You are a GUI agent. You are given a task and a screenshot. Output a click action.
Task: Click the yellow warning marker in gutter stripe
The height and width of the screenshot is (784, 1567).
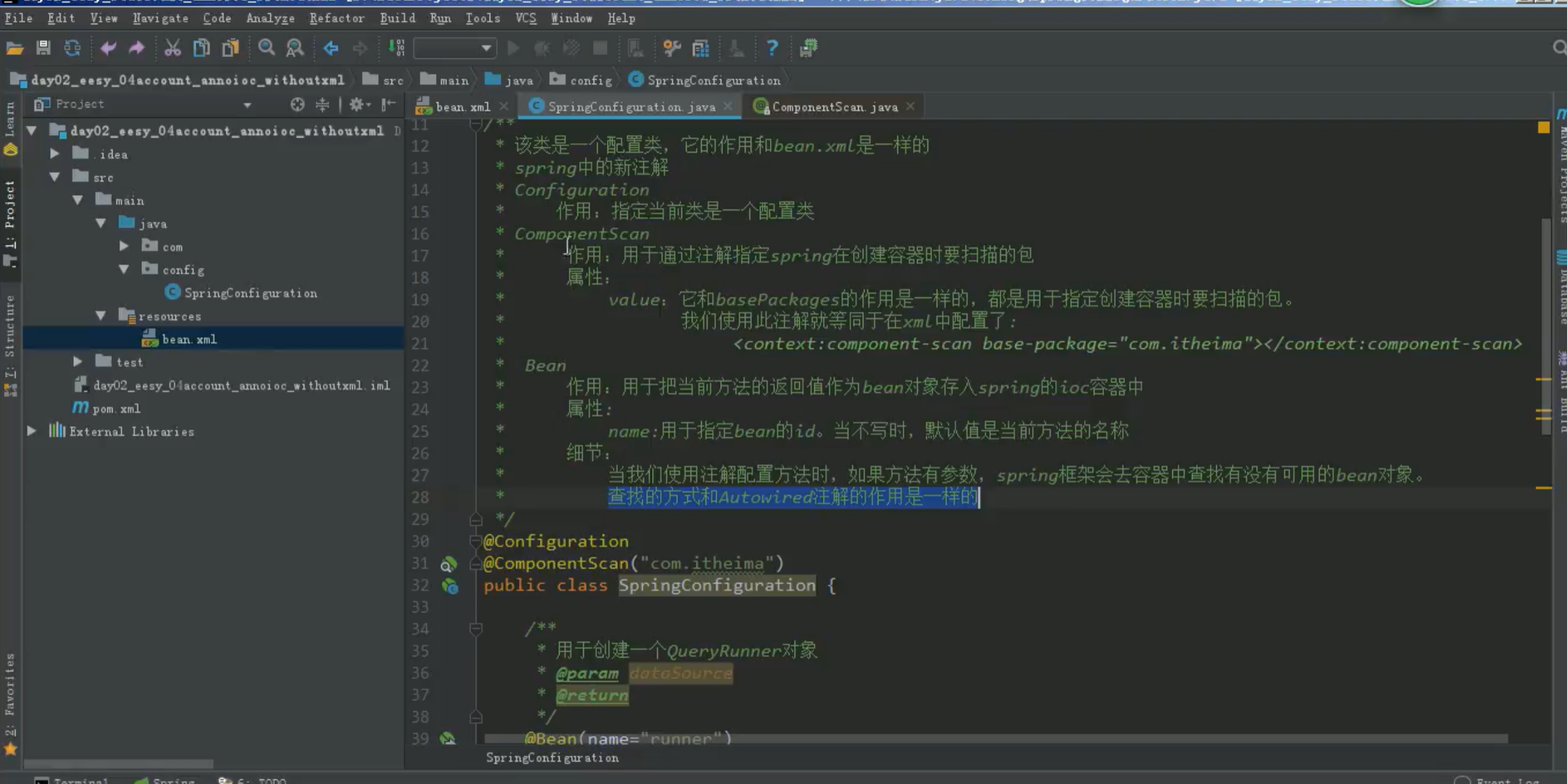point(1543,127)
